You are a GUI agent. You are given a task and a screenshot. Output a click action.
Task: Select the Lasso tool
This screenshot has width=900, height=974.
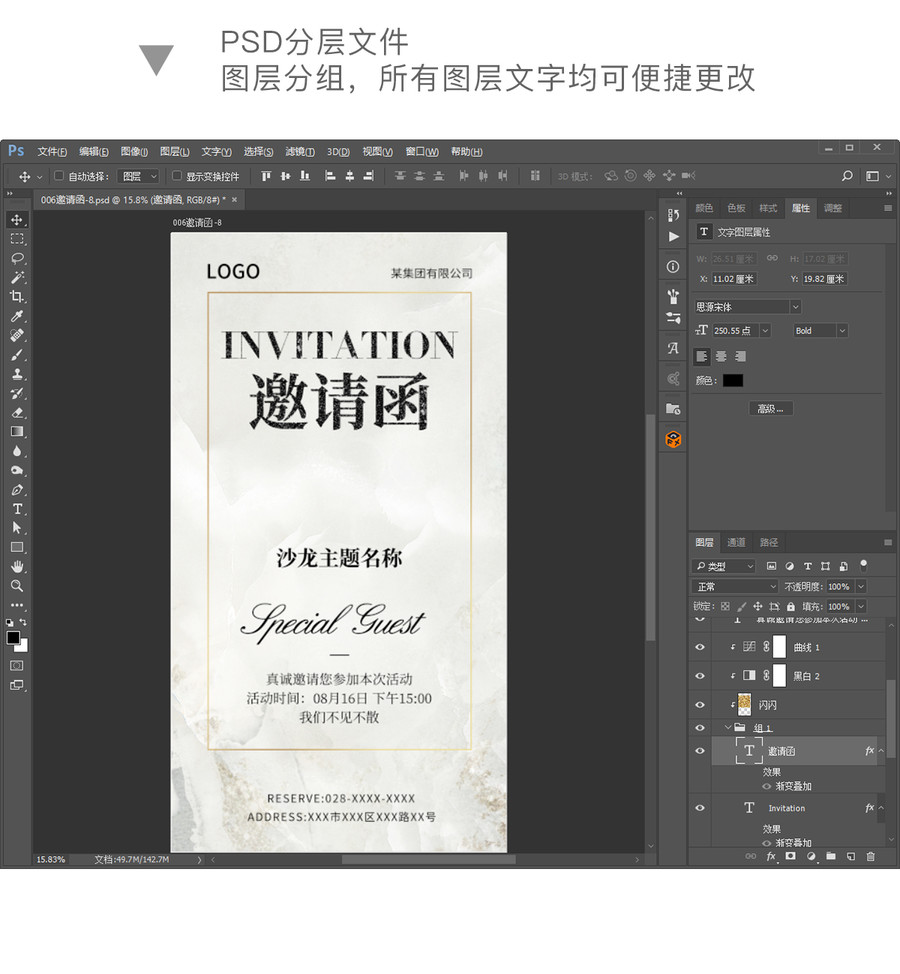(17, 258)
